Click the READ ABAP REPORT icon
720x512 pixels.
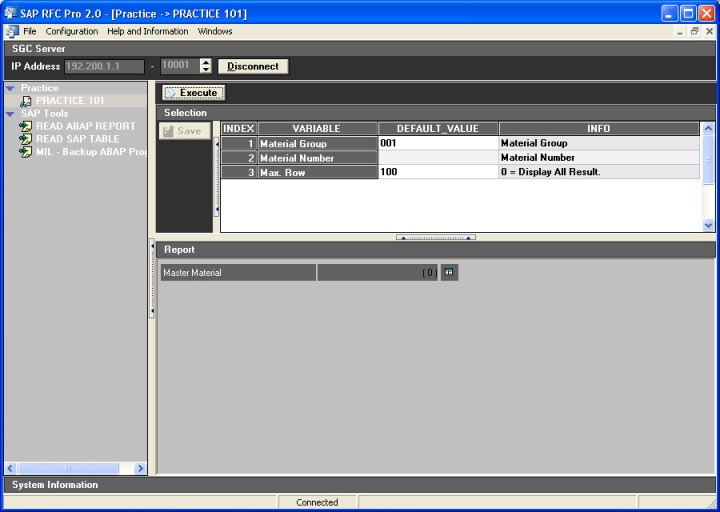click(26, 126)
